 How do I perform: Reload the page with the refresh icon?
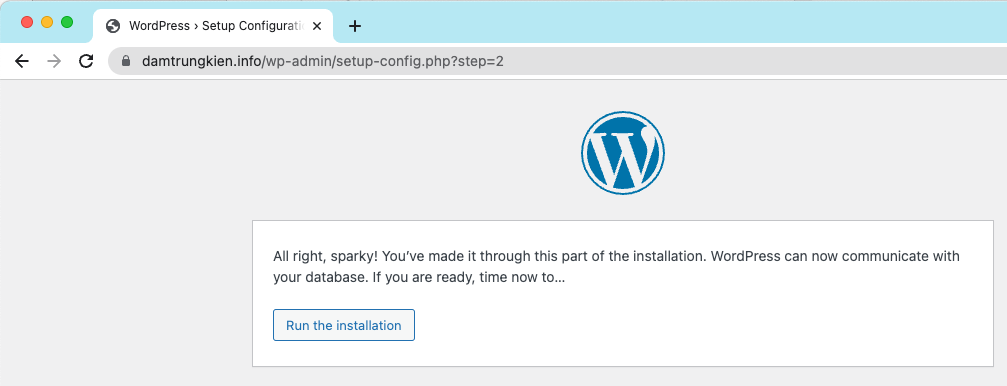point(86,61)
